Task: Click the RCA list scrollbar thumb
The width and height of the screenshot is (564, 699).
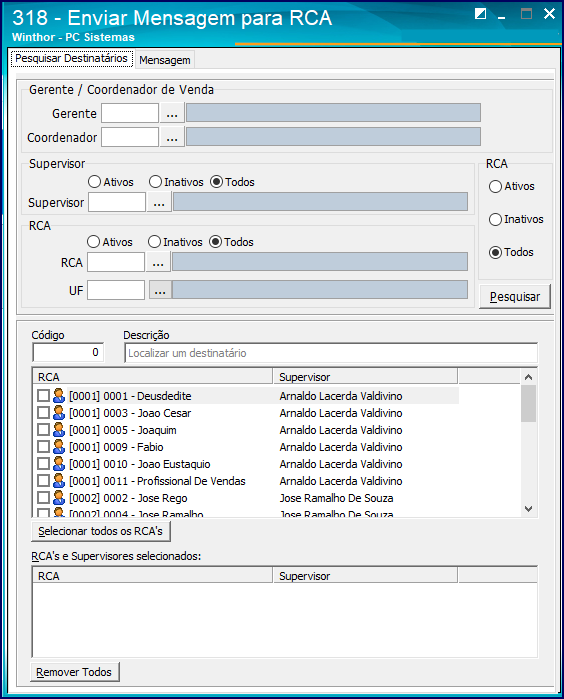Action: [x=529, y=403]
